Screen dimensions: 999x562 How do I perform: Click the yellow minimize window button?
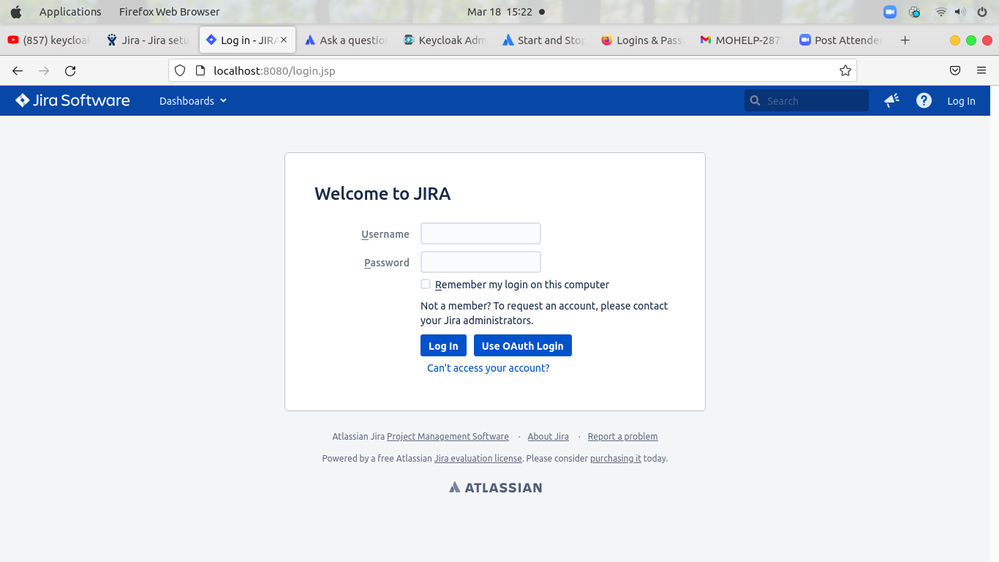pyautogui.click(x=954, y=40)
